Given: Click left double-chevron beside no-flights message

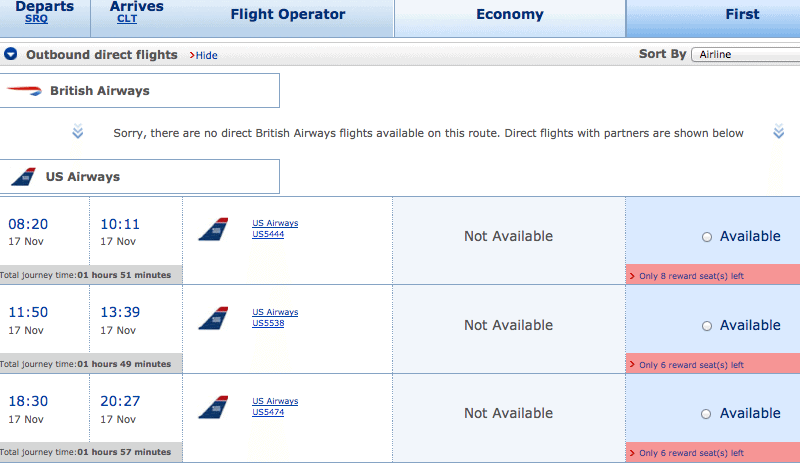Looking at the screenshot, I should click(78, 131).
